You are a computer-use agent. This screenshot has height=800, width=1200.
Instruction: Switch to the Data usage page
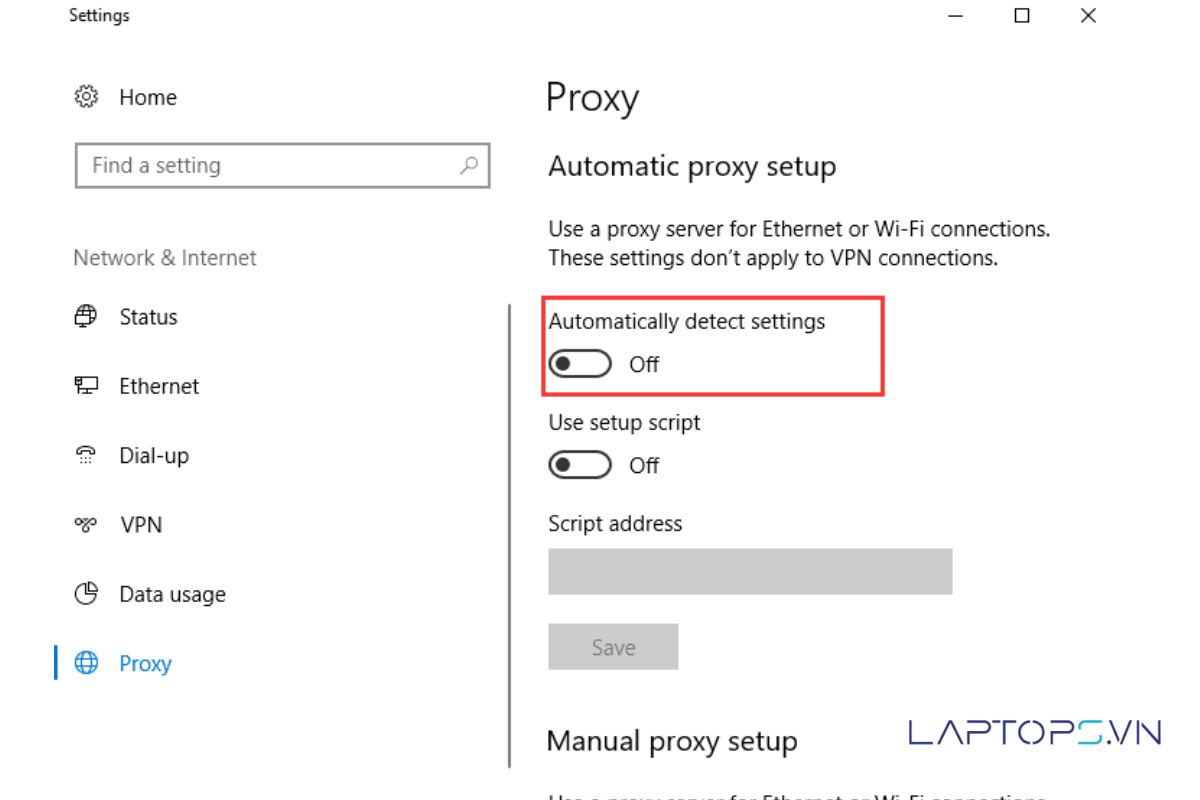click(172, 594)
